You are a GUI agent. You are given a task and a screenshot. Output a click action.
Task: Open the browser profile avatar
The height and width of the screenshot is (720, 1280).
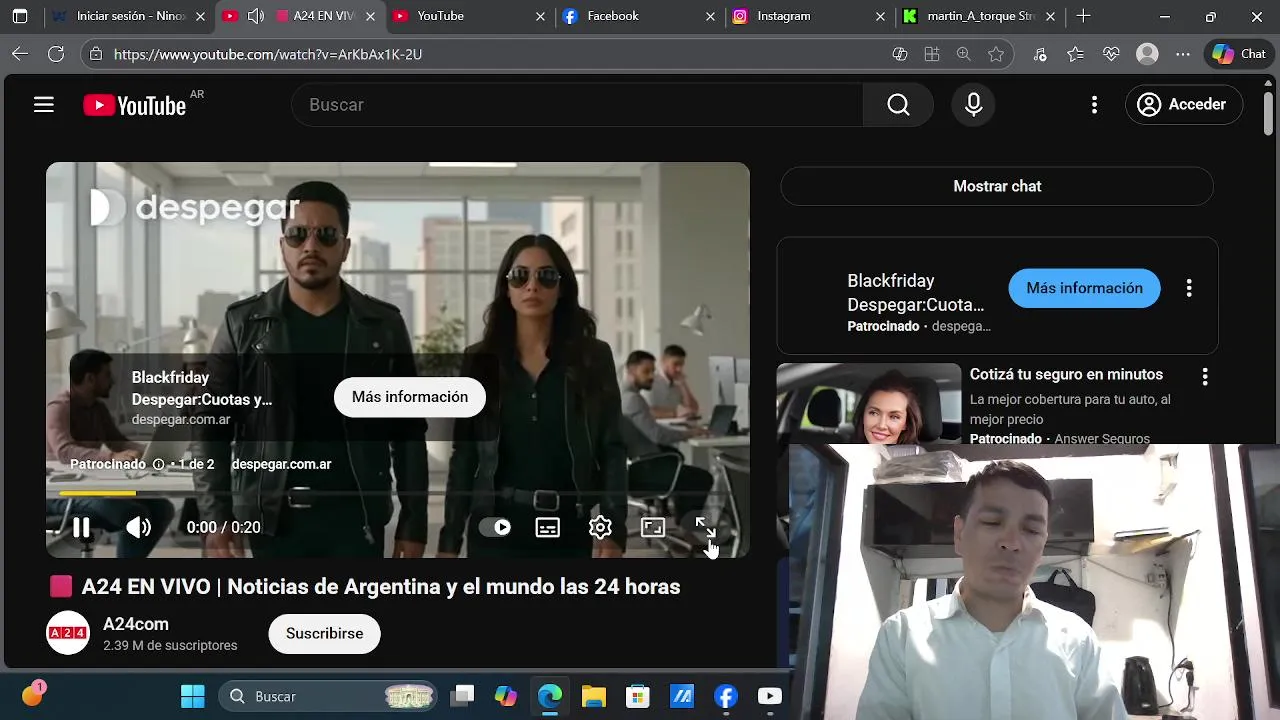(1147, 54)
